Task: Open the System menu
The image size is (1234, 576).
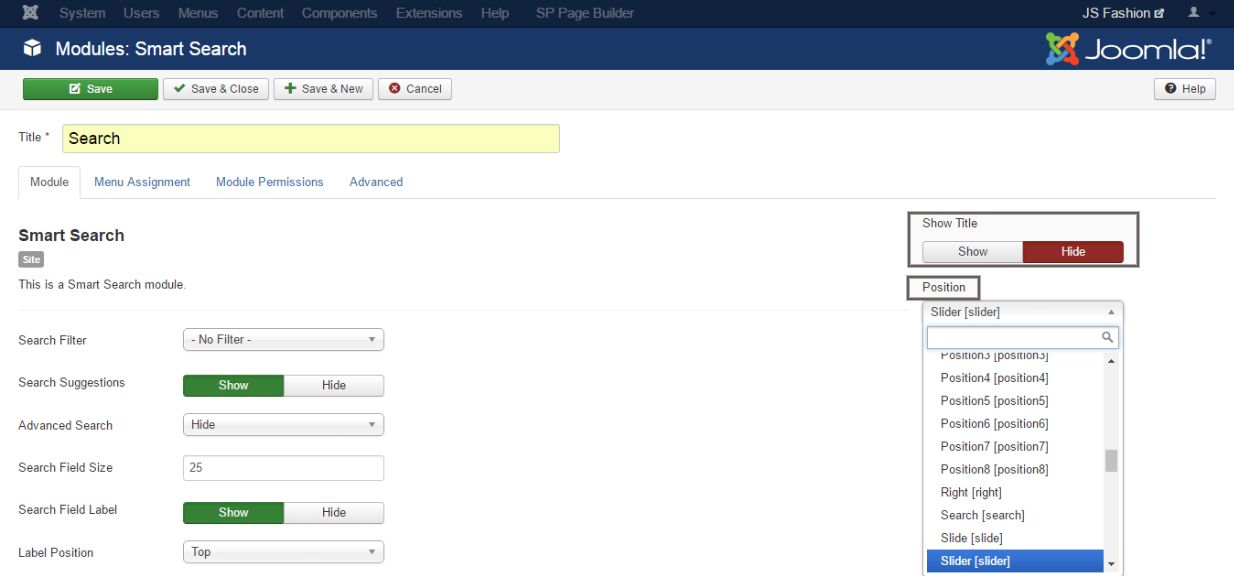Action: click(x=82, y=13)
